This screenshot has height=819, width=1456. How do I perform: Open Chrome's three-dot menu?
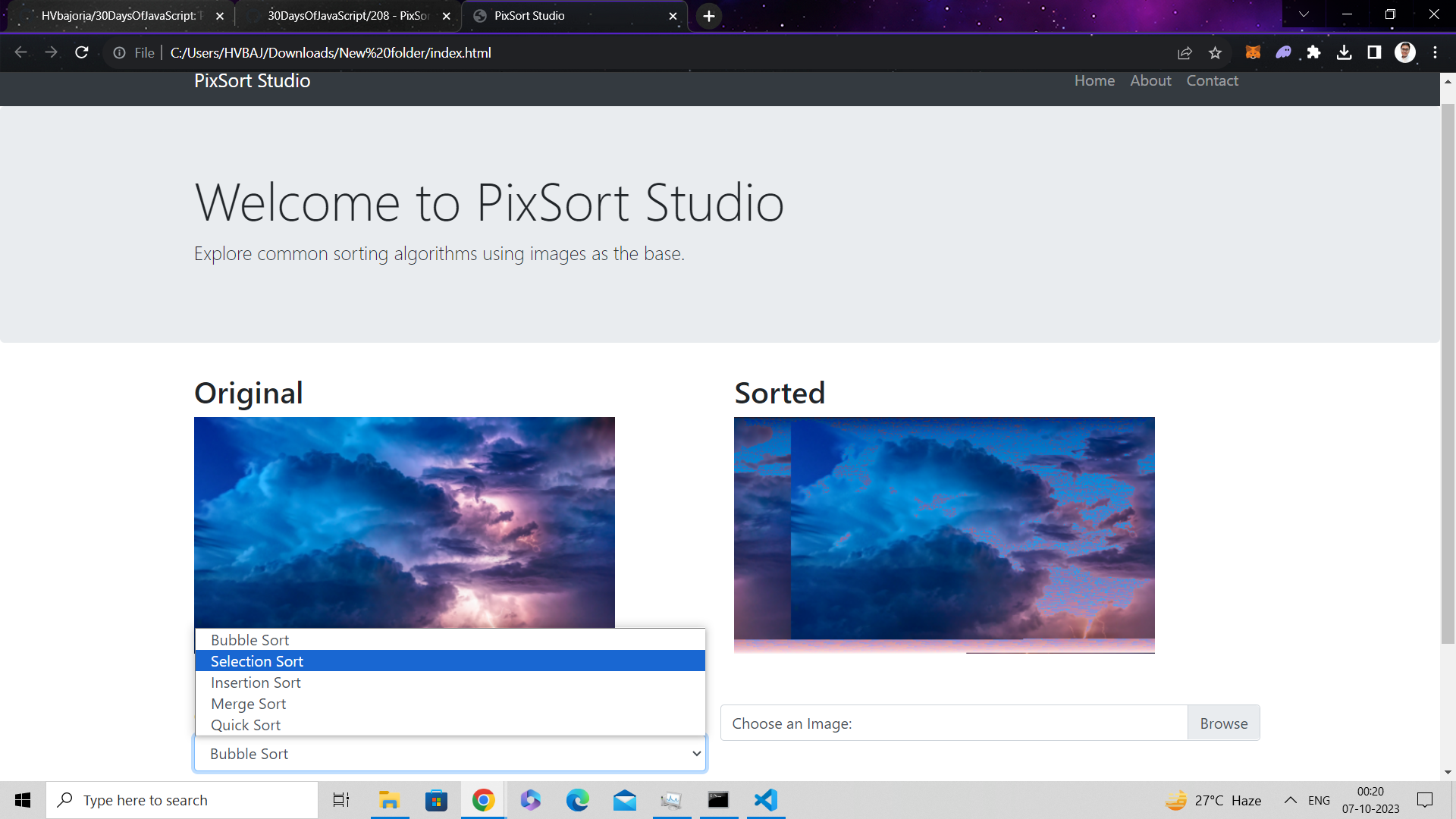coord(1435,52)
